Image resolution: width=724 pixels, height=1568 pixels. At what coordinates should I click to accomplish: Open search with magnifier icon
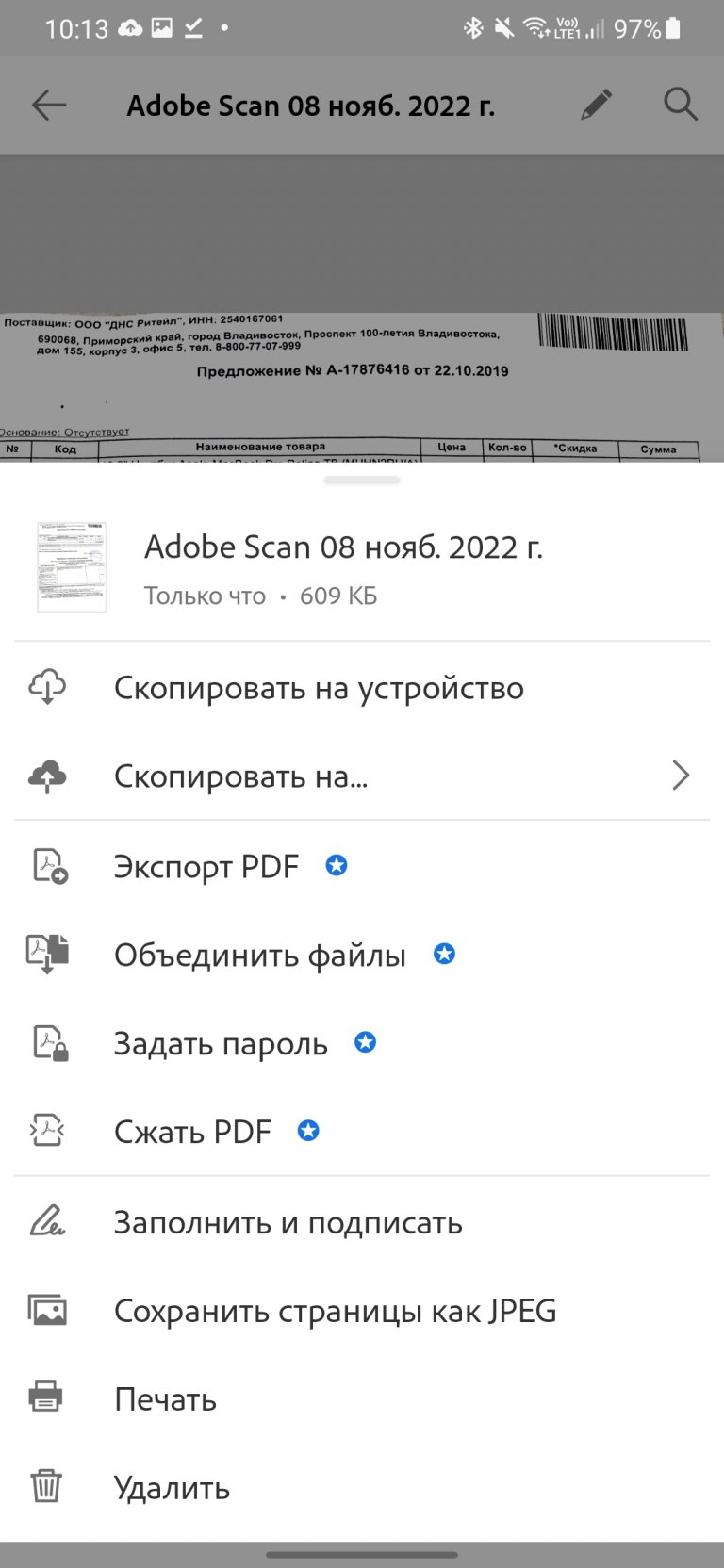680,105
